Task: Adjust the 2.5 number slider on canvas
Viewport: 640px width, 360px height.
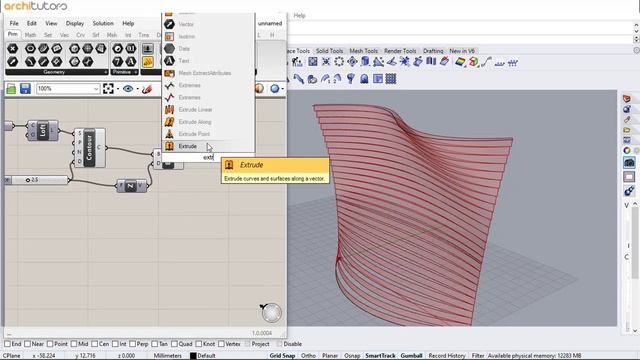Action: click(37, 180)
